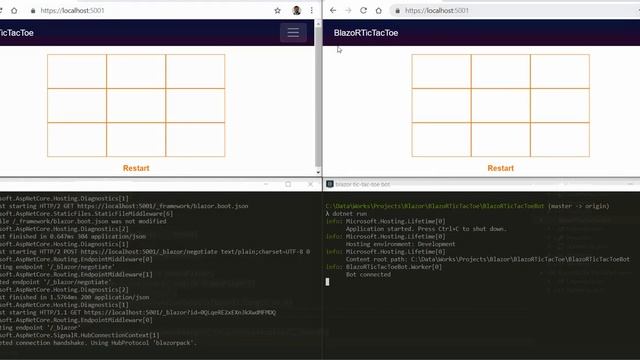This screenshot has width=640, height=360.
Task: Click the left browser scrollbar up arrow
Action: 318,24
